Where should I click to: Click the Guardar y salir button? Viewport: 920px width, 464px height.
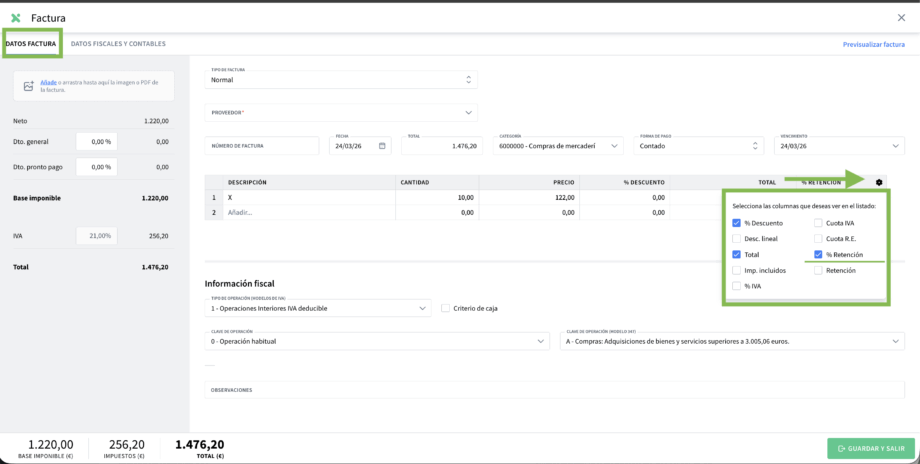coord(870,448)
